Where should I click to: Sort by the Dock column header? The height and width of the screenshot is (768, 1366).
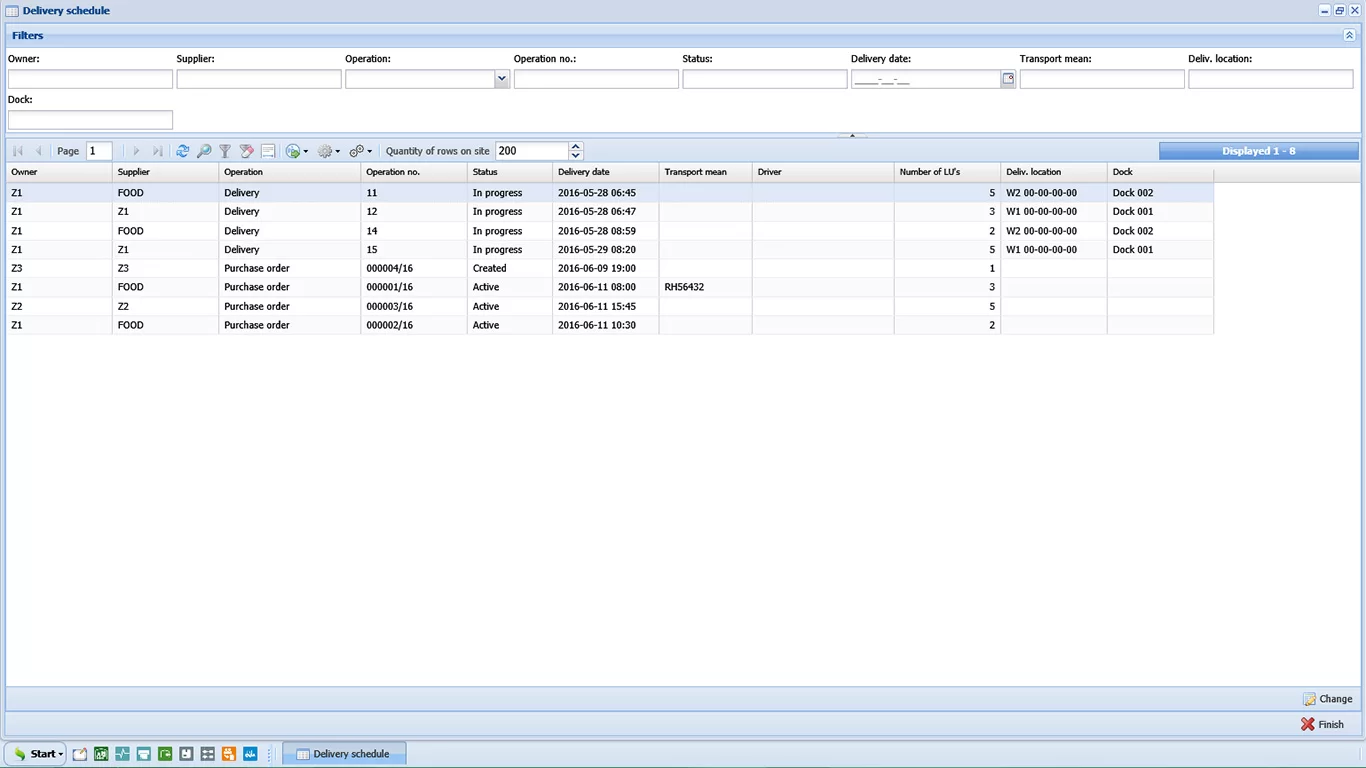tap(1161, 172)
